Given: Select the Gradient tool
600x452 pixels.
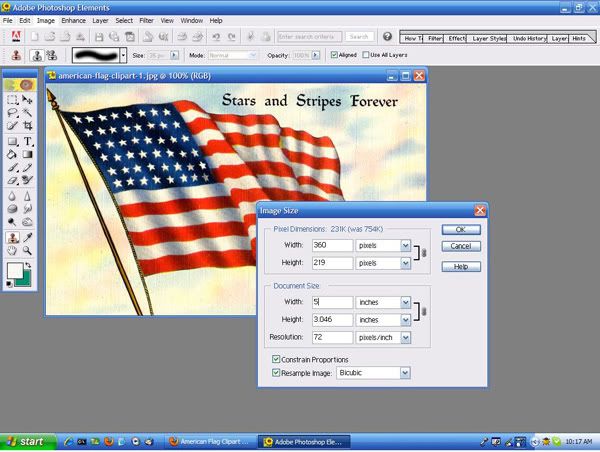Looking at the screenshot, I should 27,154.
